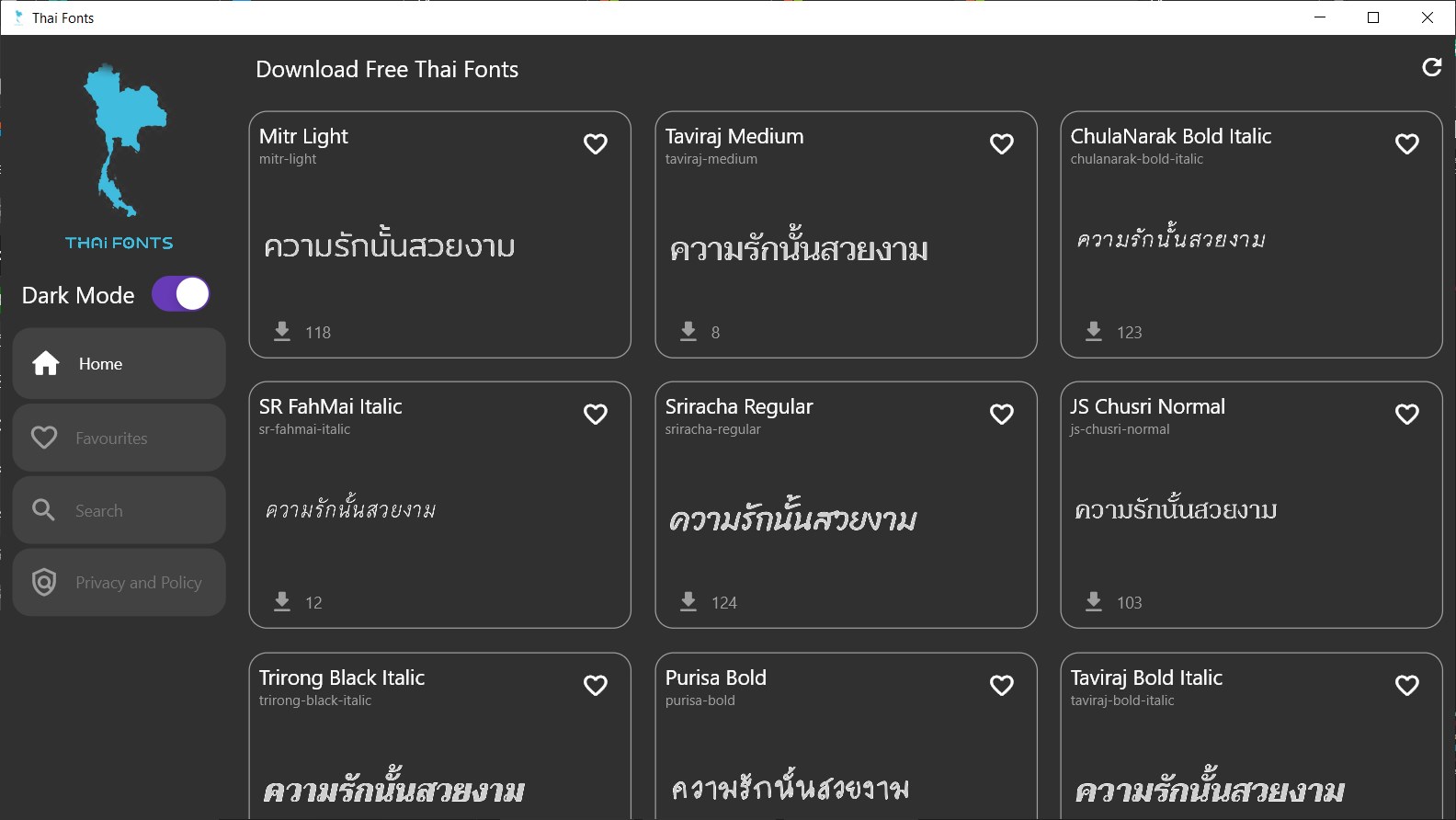Click the Search magnifier icon in sidebar
Image resolution: width=1456 pixels, height=820 pixels.
(43, 509)
